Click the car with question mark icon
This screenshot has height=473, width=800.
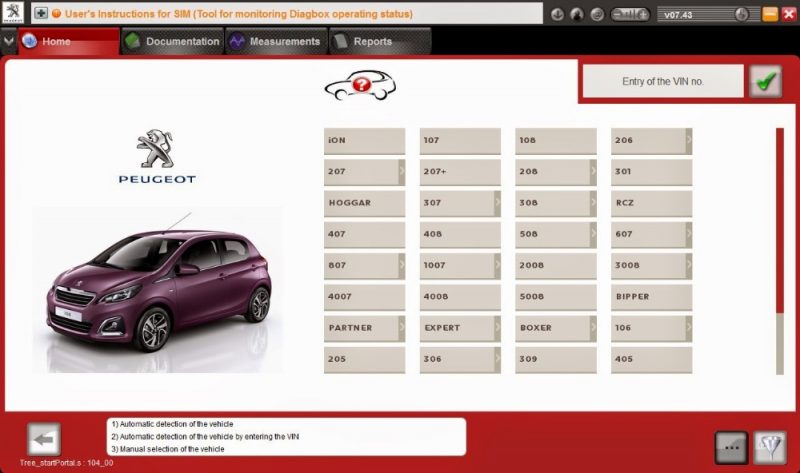point(360,85)
